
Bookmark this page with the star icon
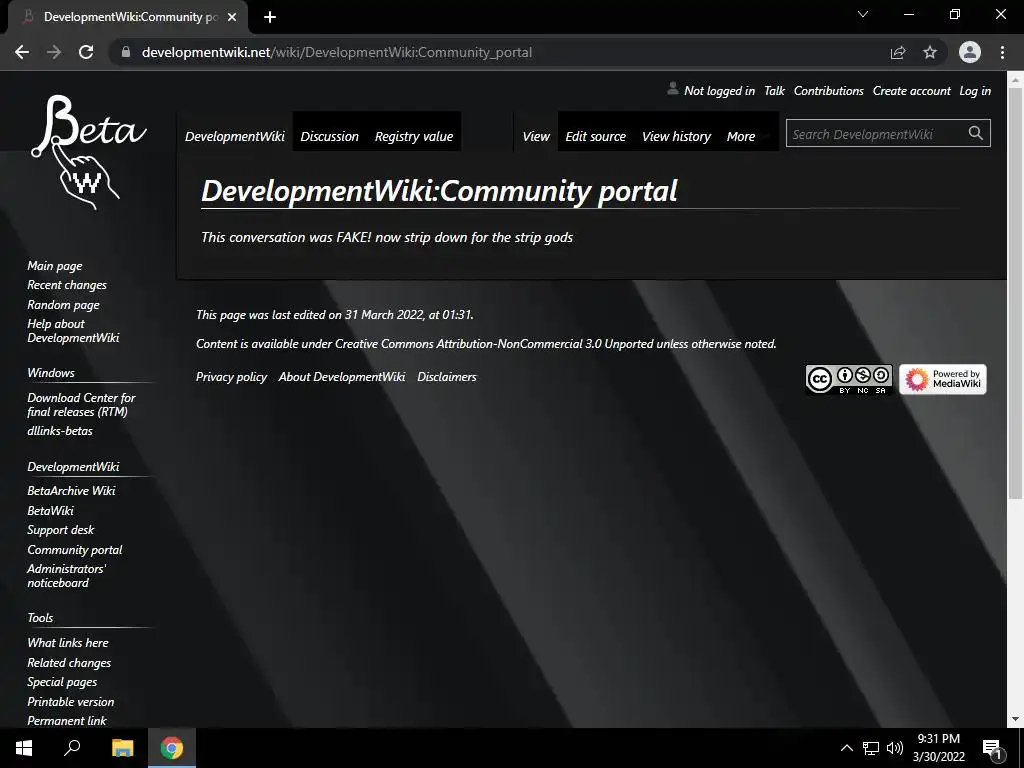(930, 52)
